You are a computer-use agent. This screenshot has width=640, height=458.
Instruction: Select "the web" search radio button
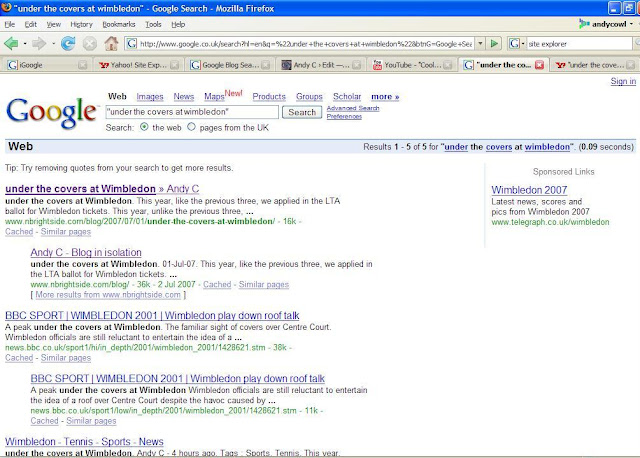(144, 127)
